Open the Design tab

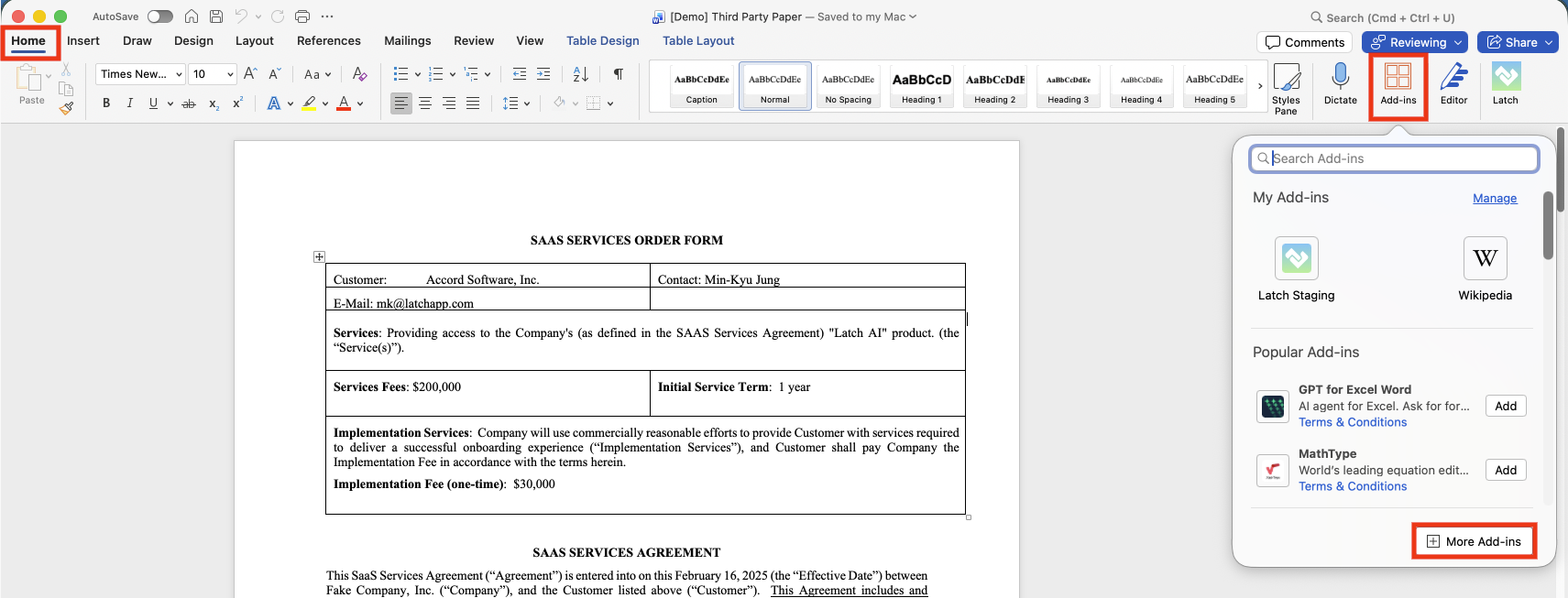coord(193,41)
